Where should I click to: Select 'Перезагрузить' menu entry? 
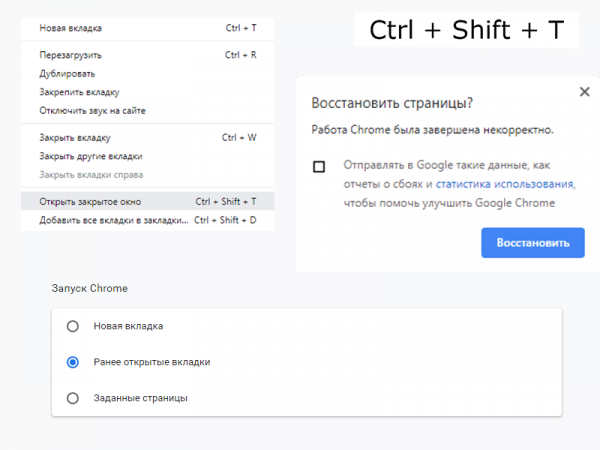click(148, 55)
